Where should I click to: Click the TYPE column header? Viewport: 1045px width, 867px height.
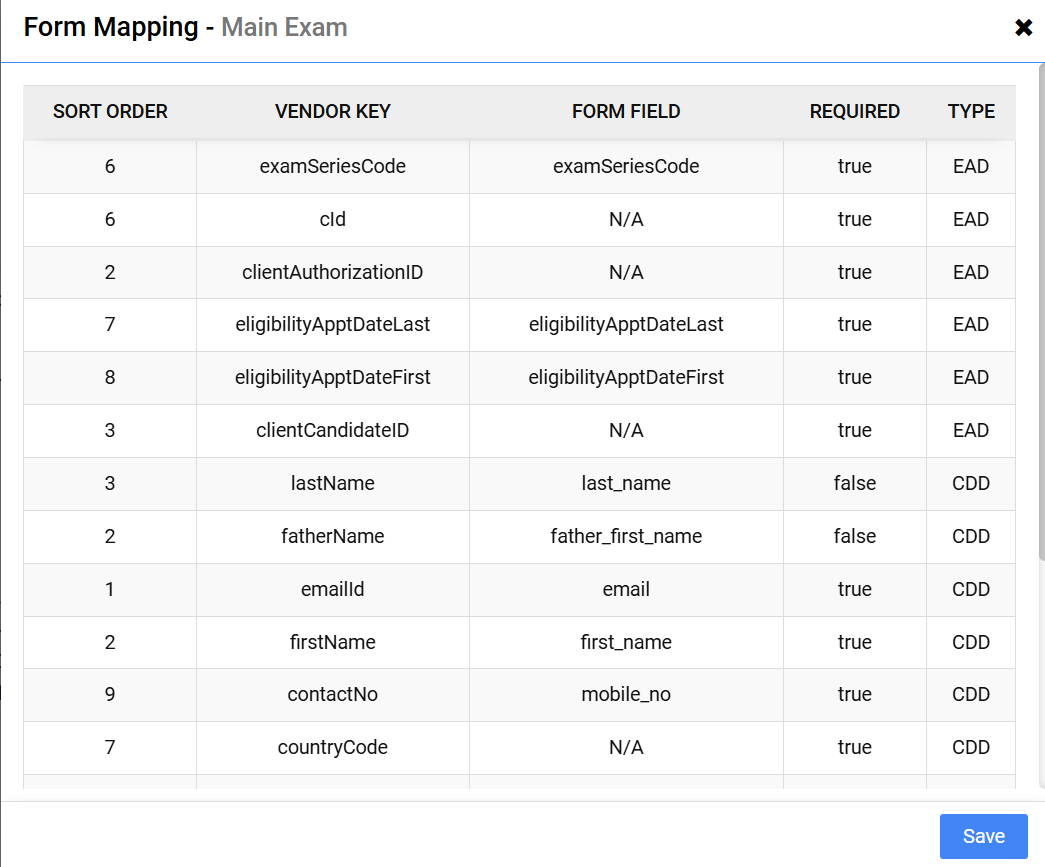click(x=970, y=112)
